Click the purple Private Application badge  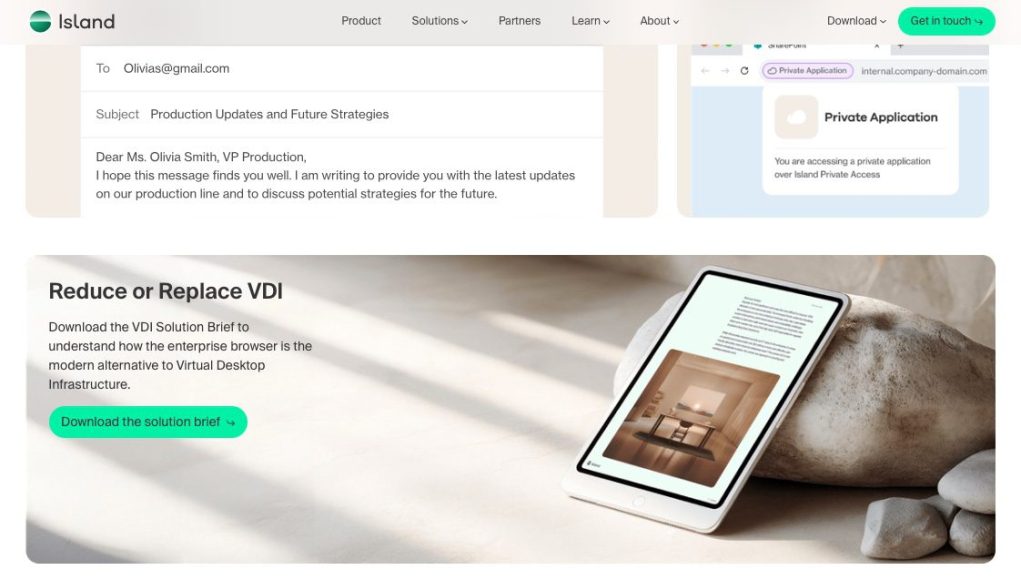807,70
